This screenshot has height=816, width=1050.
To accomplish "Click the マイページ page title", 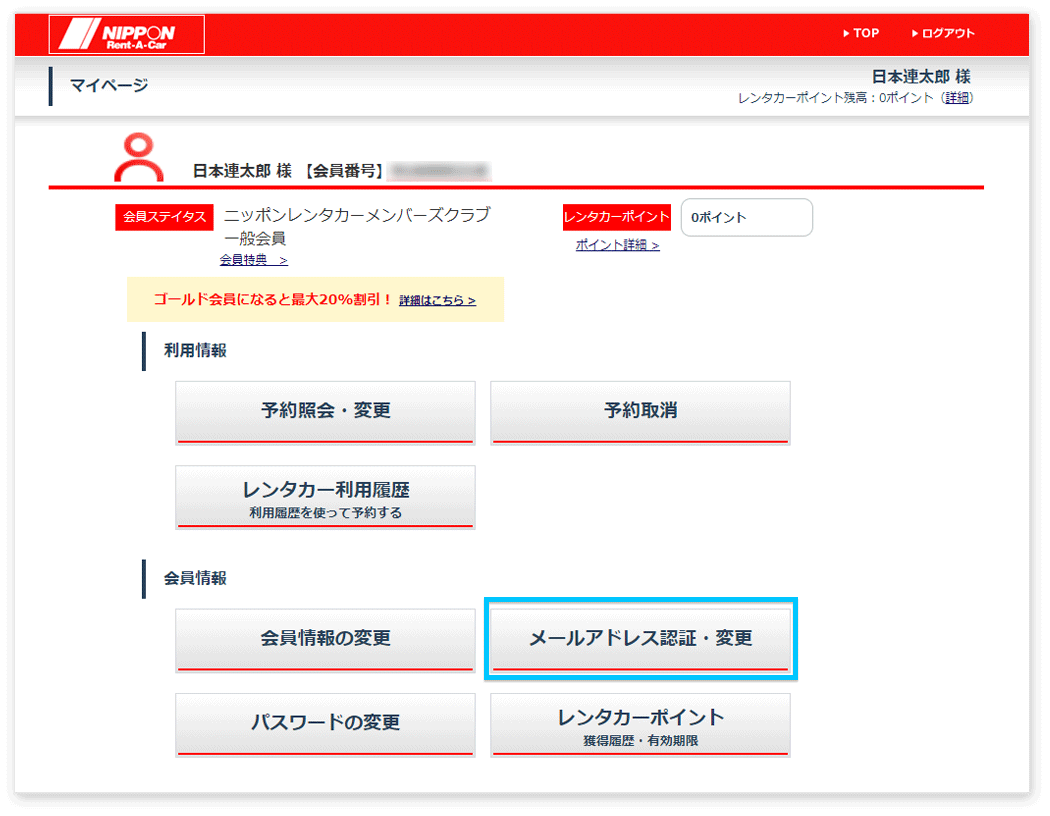I will tap(108, 86).
